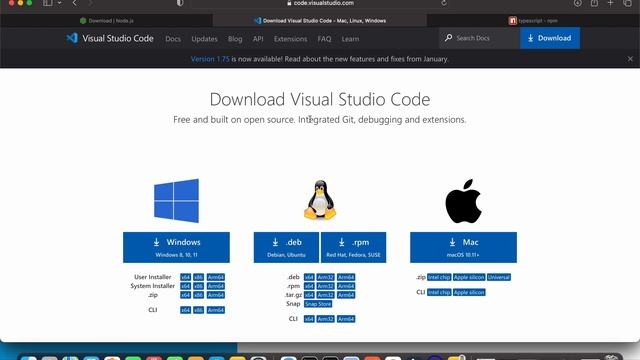Select Arm64 for Windows System Installer

(x=216, y=286)
